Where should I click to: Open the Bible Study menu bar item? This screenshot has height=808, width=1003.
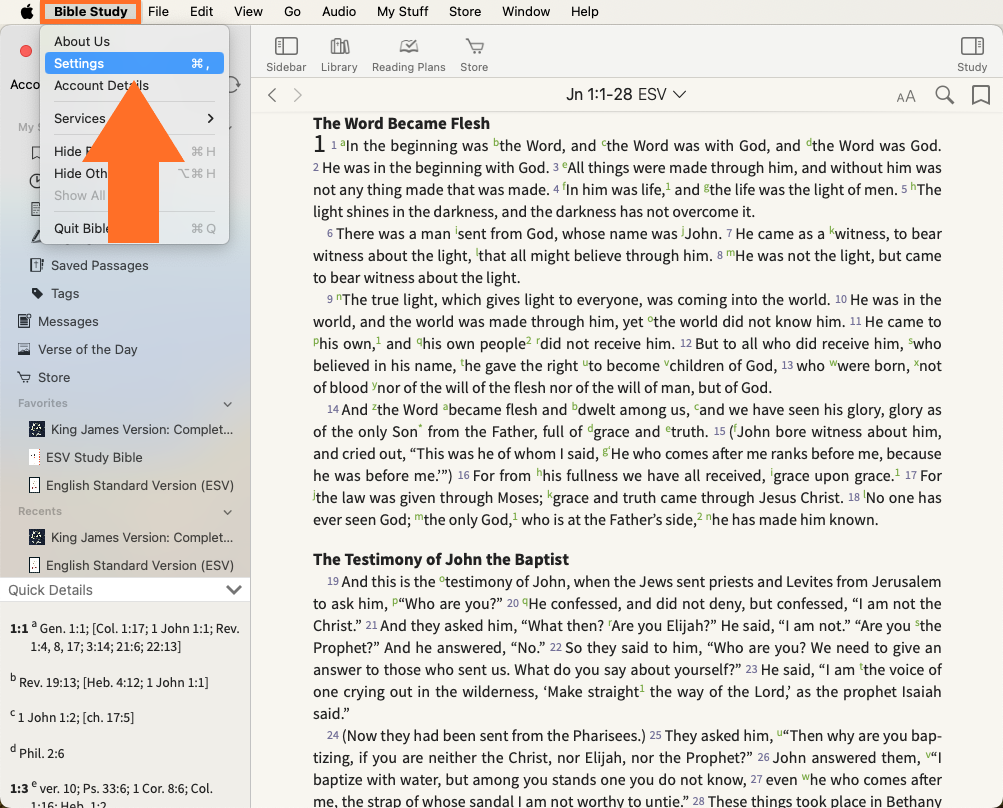point(90,12)
